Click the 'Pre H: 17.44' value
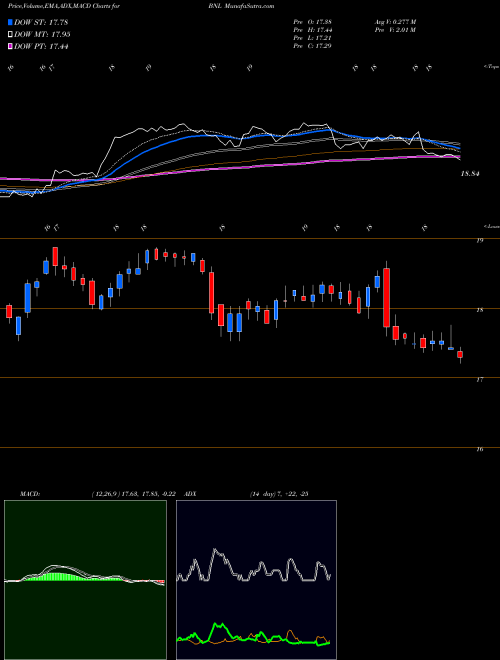Viewport: 500px width, 660px height. coord(313,30)
